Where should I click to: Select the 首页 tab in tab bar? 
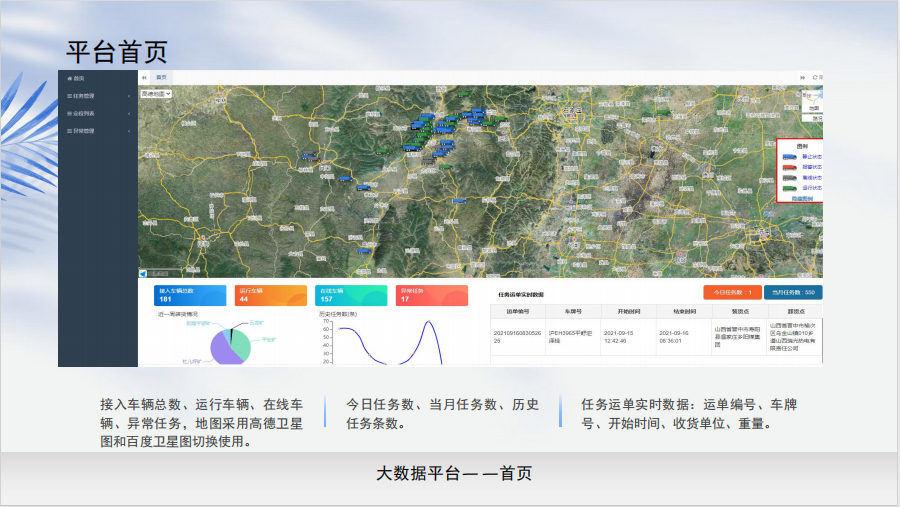coord(161,77)
